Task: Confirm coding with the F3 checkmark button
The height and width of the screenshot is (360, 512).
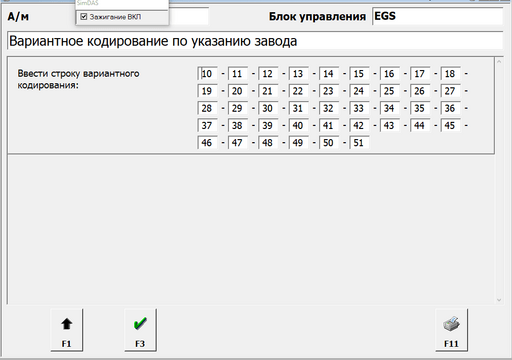Action: point(140,330)
